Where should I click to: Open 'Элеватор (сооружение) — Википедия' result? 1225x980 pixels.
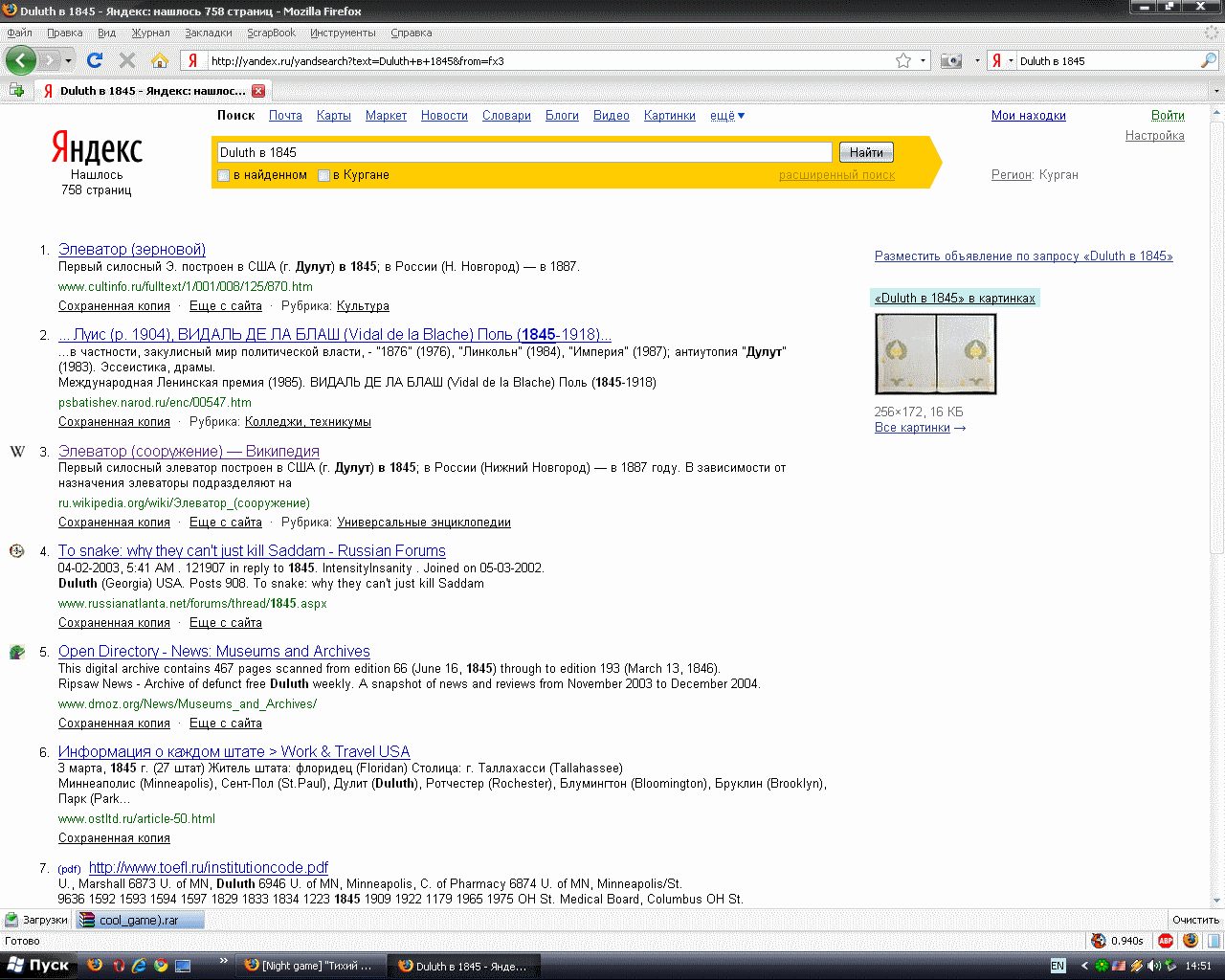189,451
